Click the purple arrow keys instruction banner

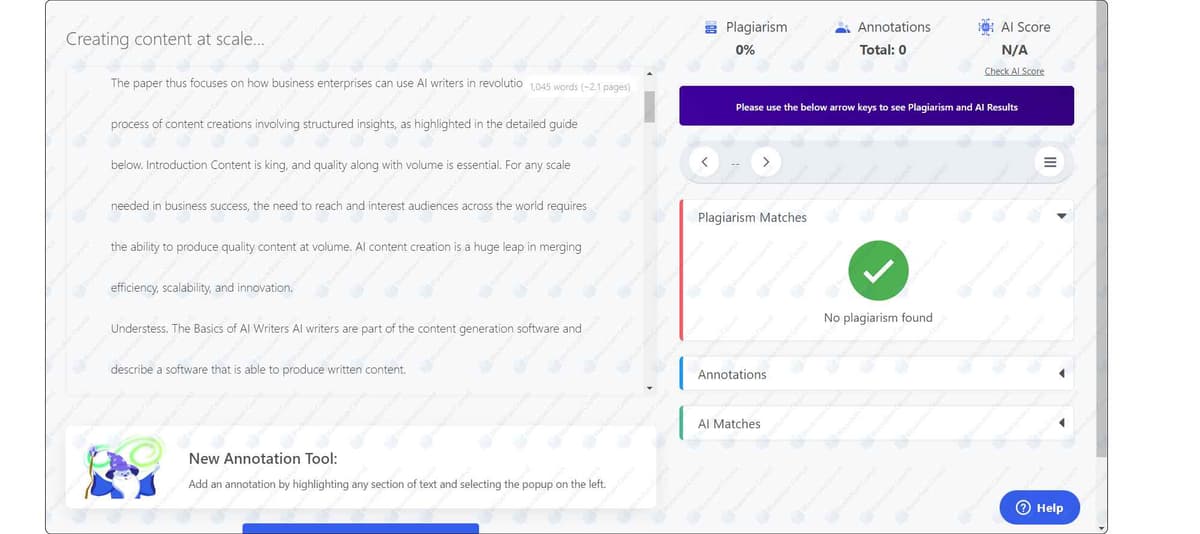[x=876, y=106]
